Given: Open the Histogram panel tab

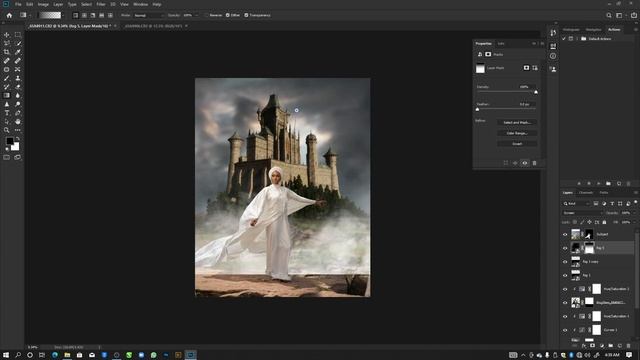Looking at the screenshot, I should point(571,29).
